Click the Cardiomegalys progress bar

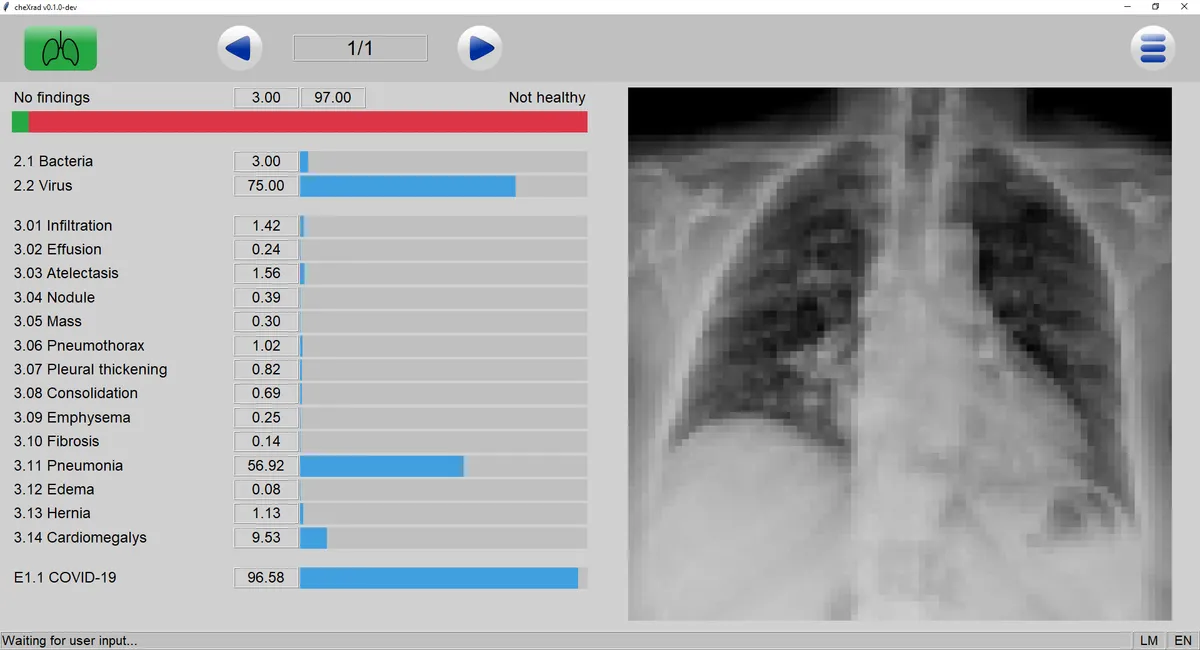tap(443, 538)
